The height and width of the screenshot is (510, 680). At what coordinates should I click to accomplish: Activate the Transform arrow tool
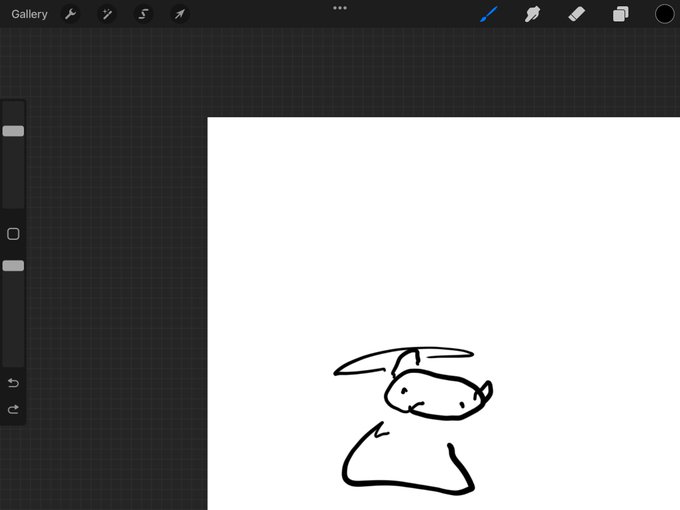179,14
